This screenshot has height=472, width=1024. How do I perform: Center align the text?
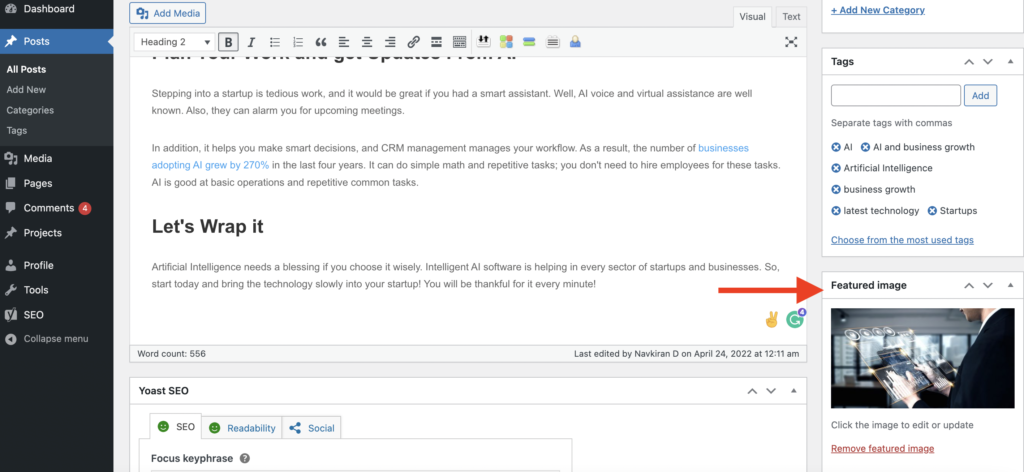tap(367, 42)
